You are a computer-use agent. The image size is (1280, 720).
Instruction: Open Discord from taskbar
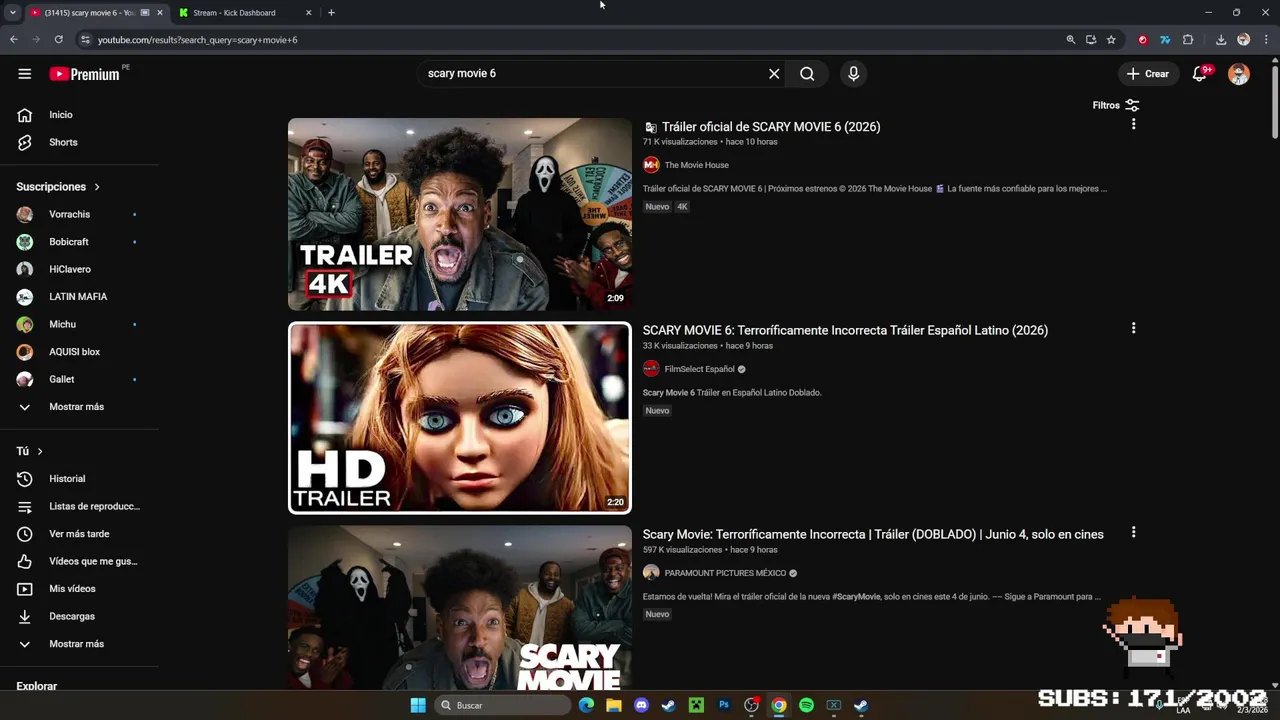(x=641, y=705)
